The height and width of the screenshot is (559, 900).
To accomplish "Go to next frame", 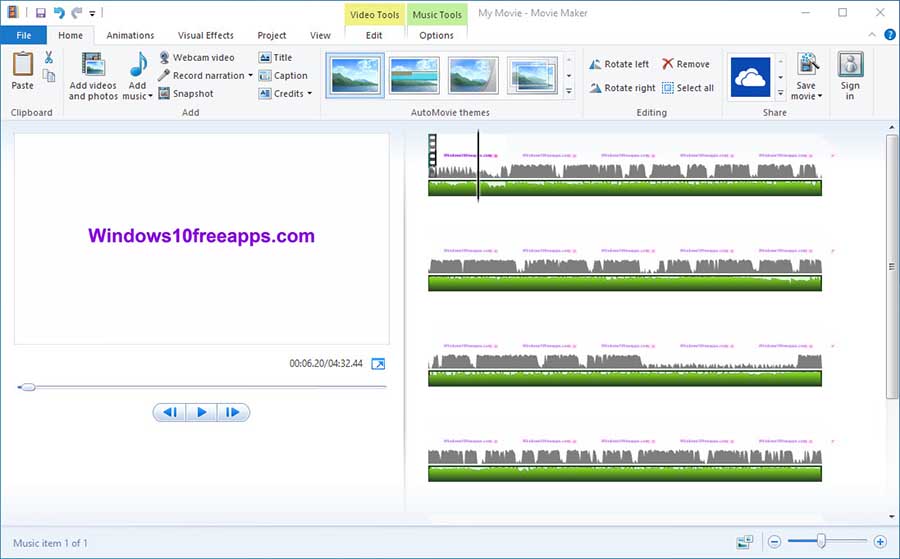I will (233, 412).
